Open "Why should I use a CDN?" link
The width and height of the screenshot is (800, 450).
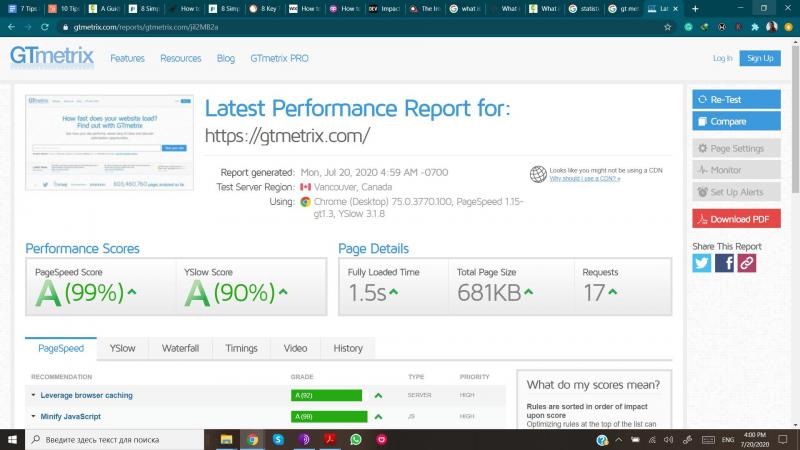point(585,179)
